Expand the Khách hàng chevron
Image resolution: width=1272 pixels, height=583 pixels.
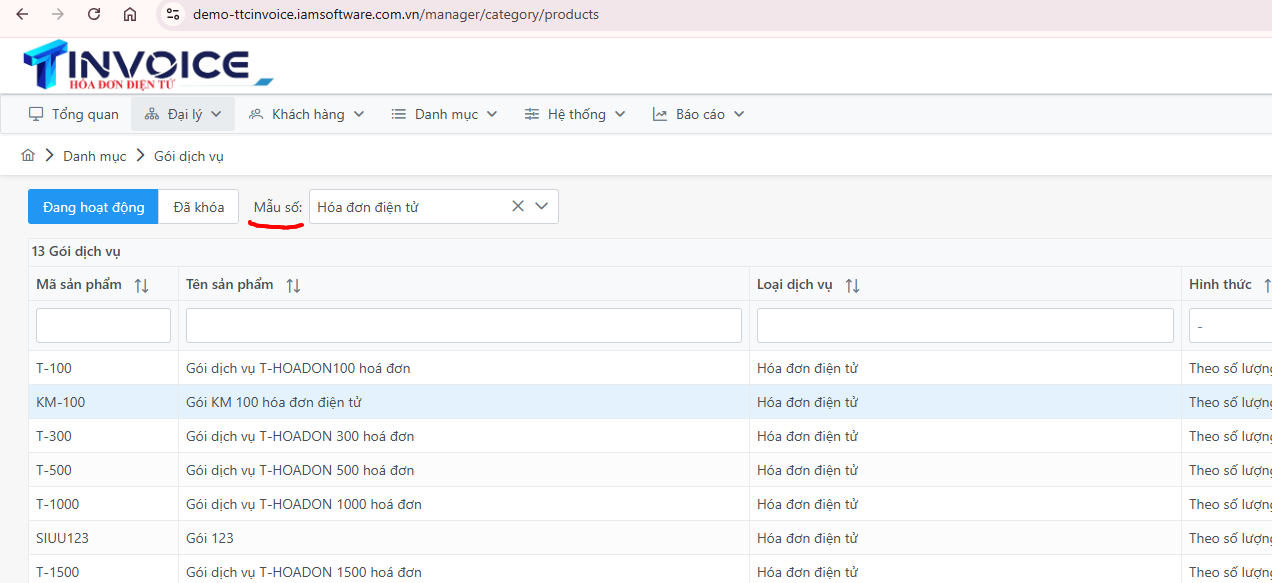coord(359,114)
